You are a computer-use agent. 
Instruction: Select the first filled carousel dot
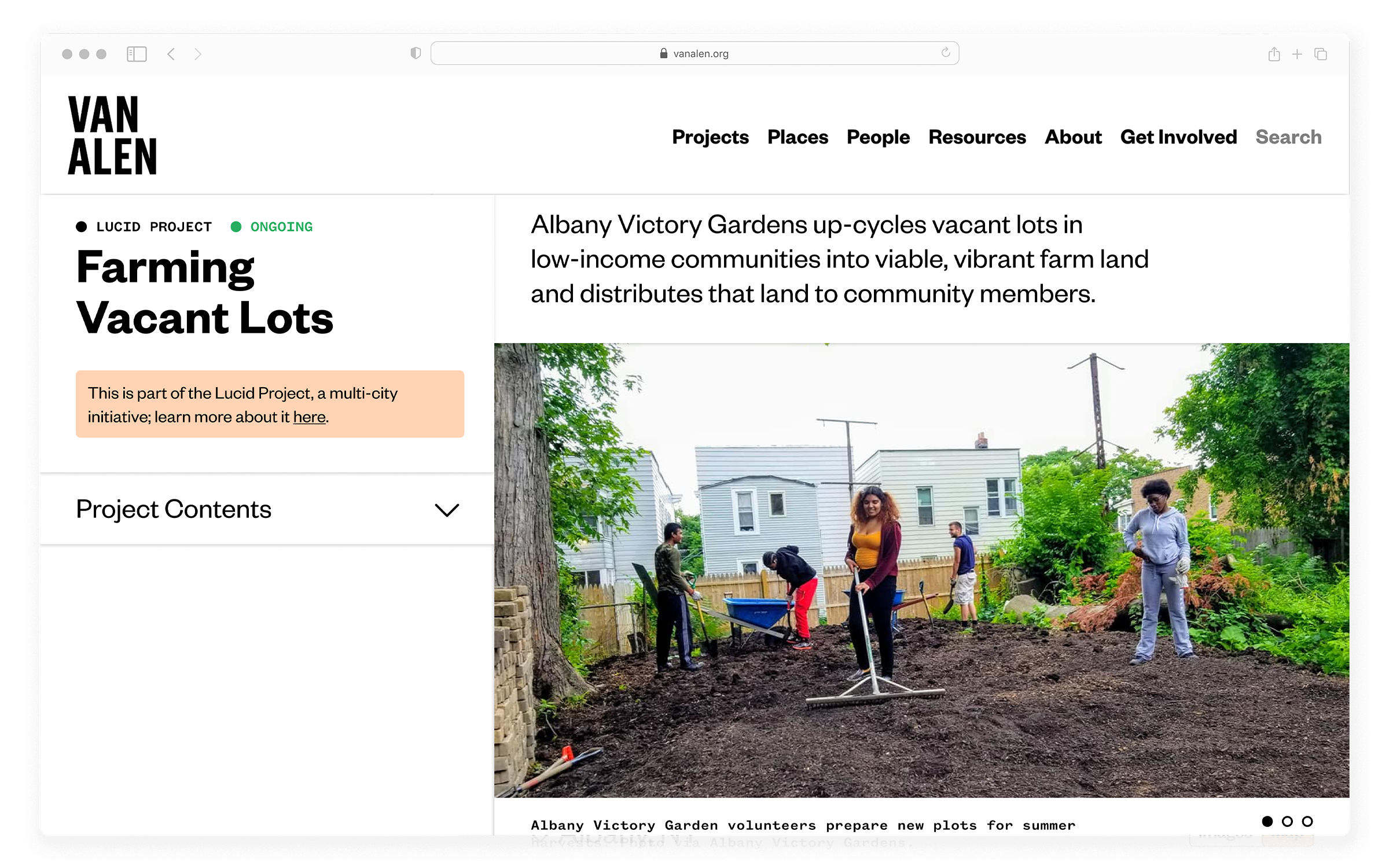[x=1267, y=821]
